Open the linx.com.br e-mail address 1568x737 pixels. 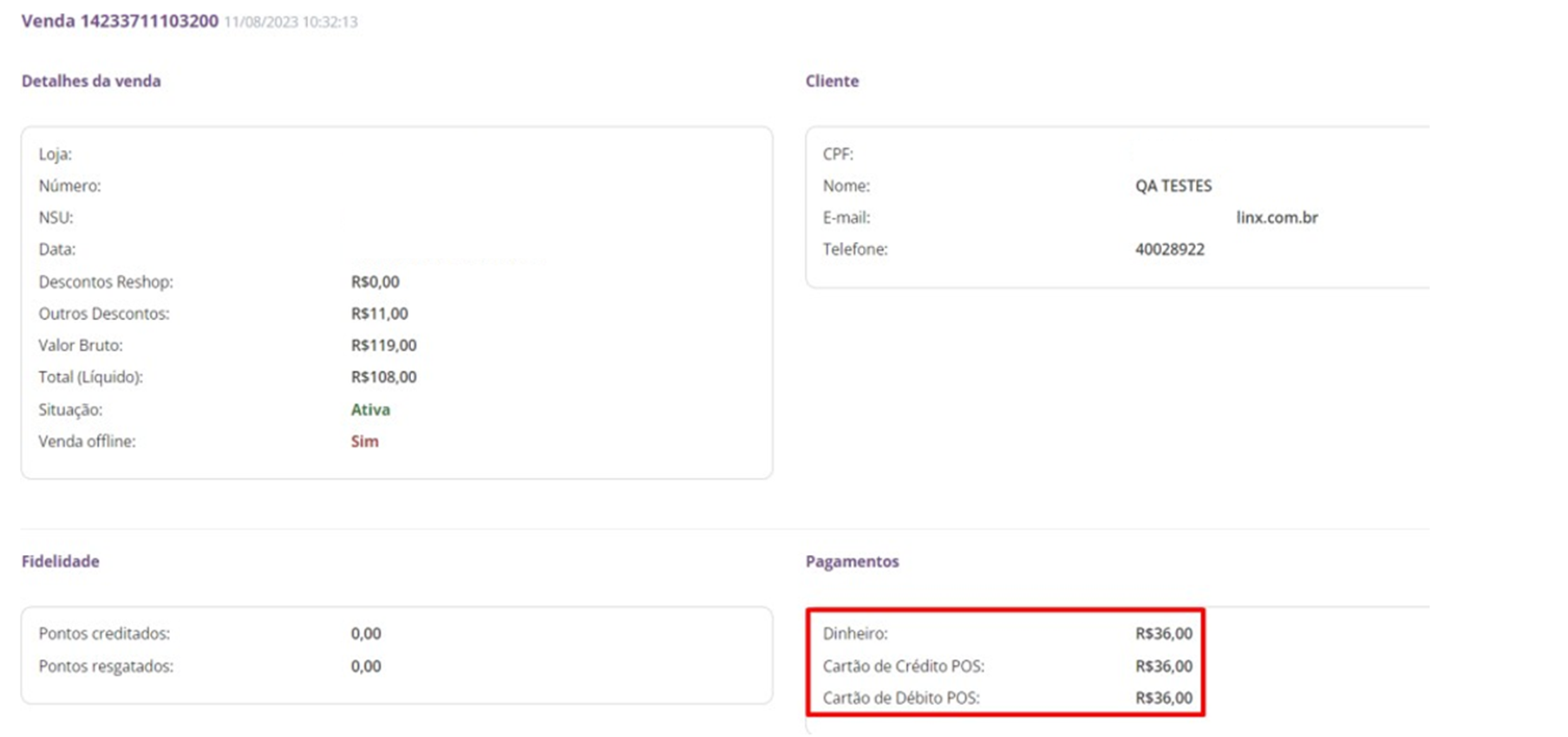pos(1277,218)
